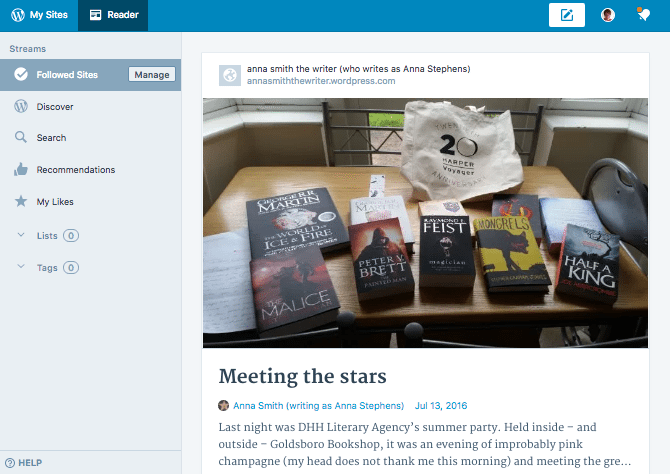The image size is (670, 474).
Task: Open the notifications bell icon
Action: pos(644,15)
